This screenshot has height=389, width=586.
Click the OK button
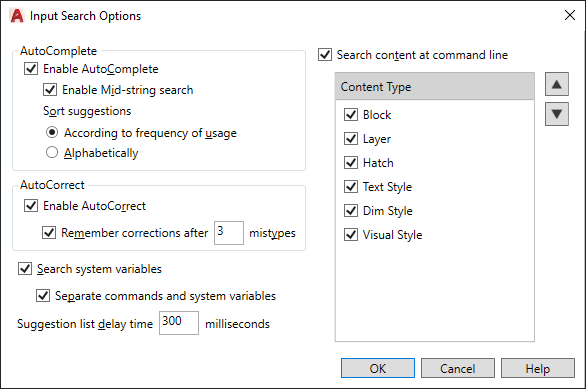pyautogui.click(x=378, y=368)
